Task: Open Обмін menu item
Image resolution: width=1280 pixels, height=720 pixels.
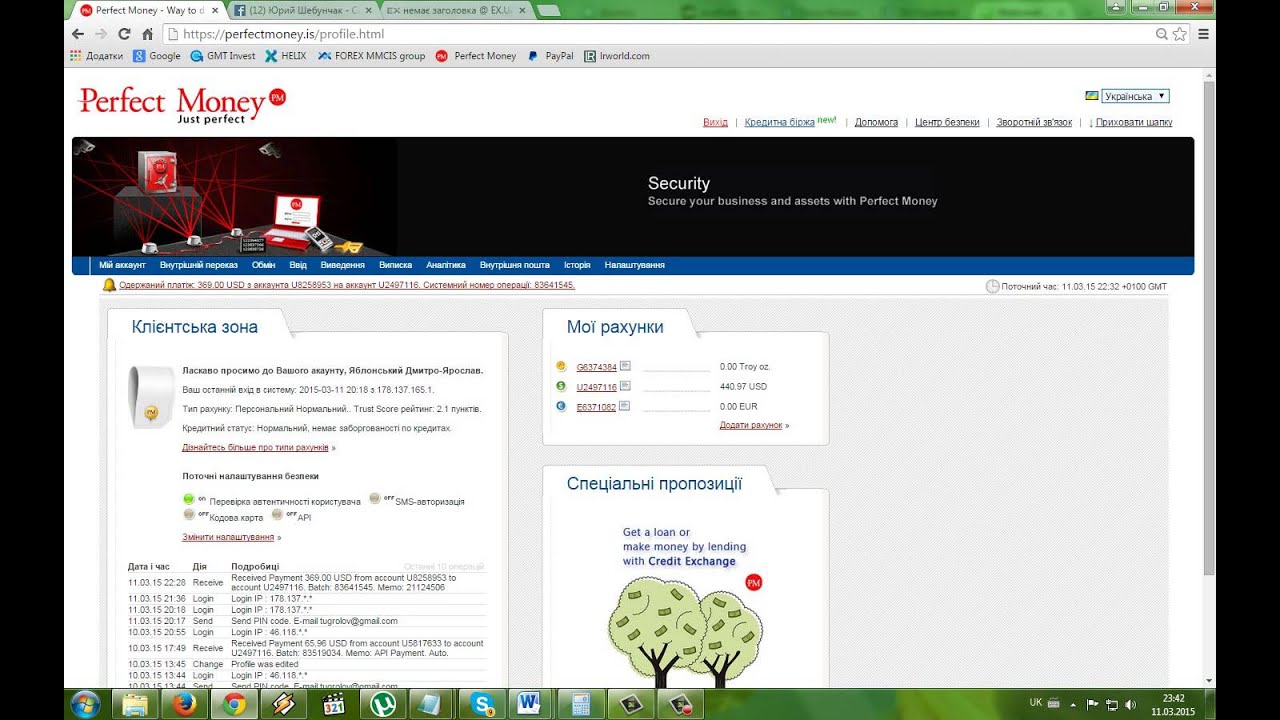Action: [264, 265]
